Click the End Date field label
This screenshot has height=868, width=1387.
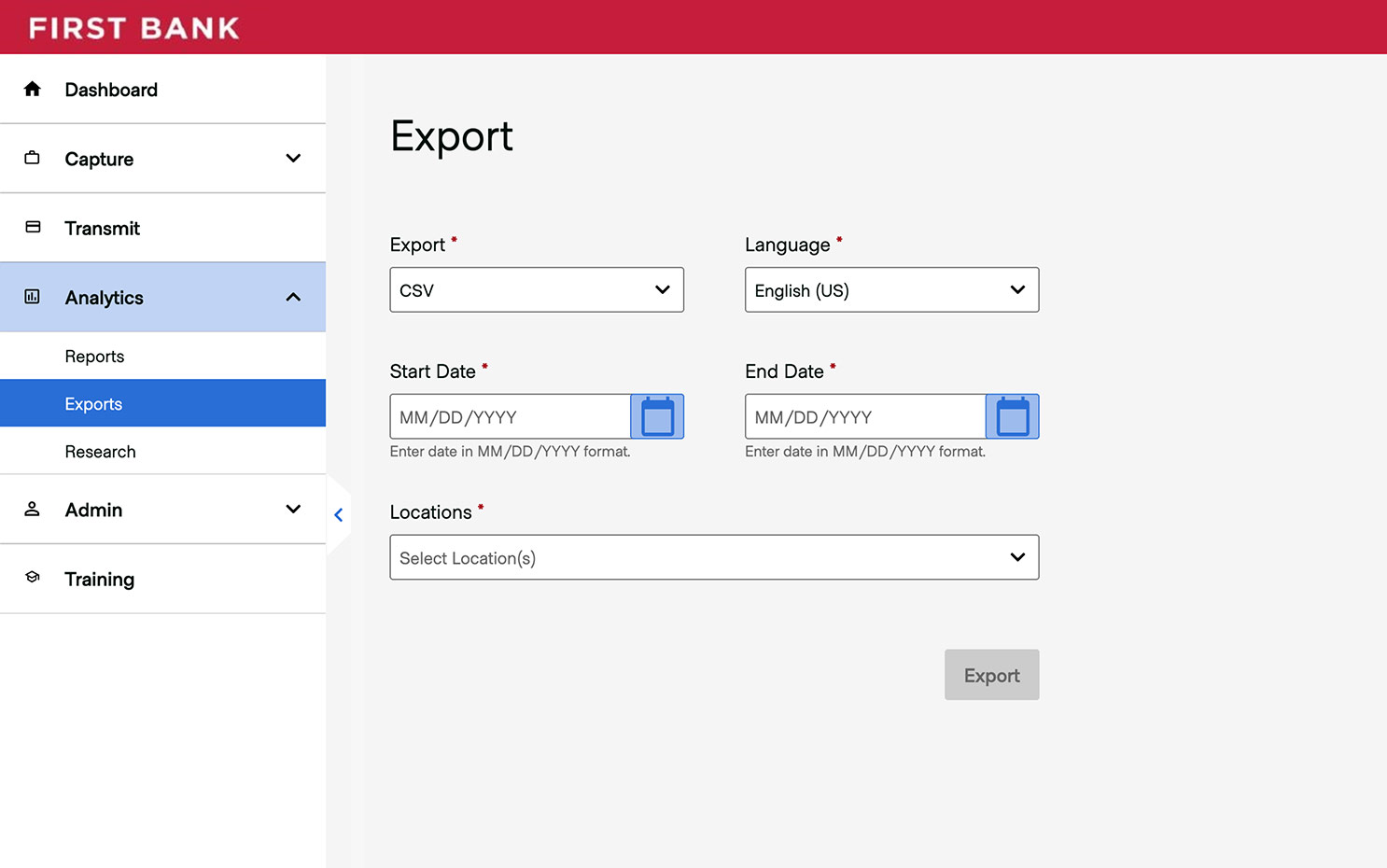click(784, 371)
